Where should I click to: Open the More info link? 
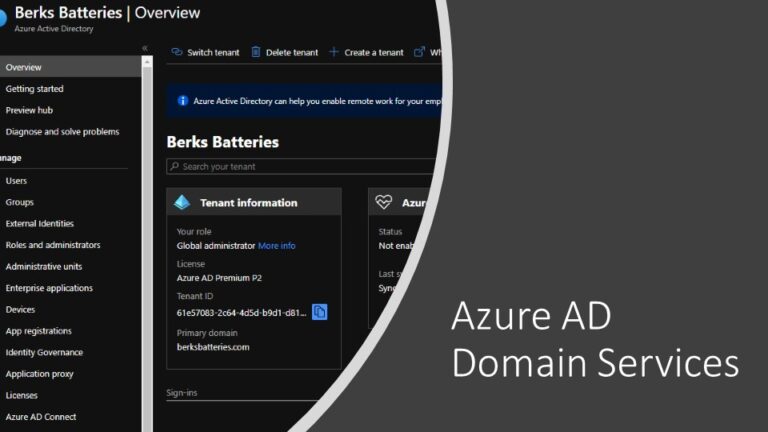[277, 245]
